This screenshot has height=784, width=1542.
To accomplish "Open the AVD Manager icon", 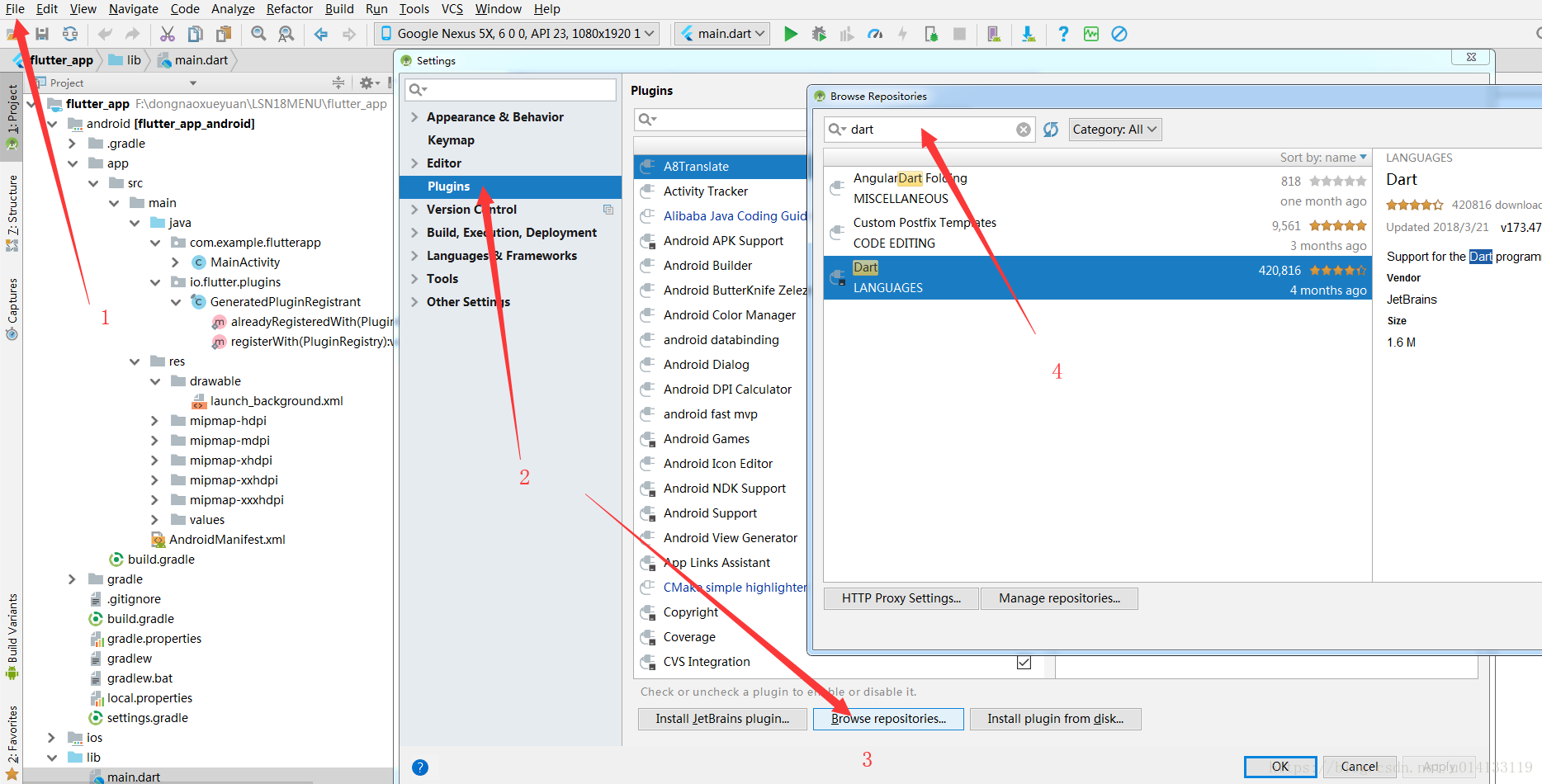I will (994, 34).
